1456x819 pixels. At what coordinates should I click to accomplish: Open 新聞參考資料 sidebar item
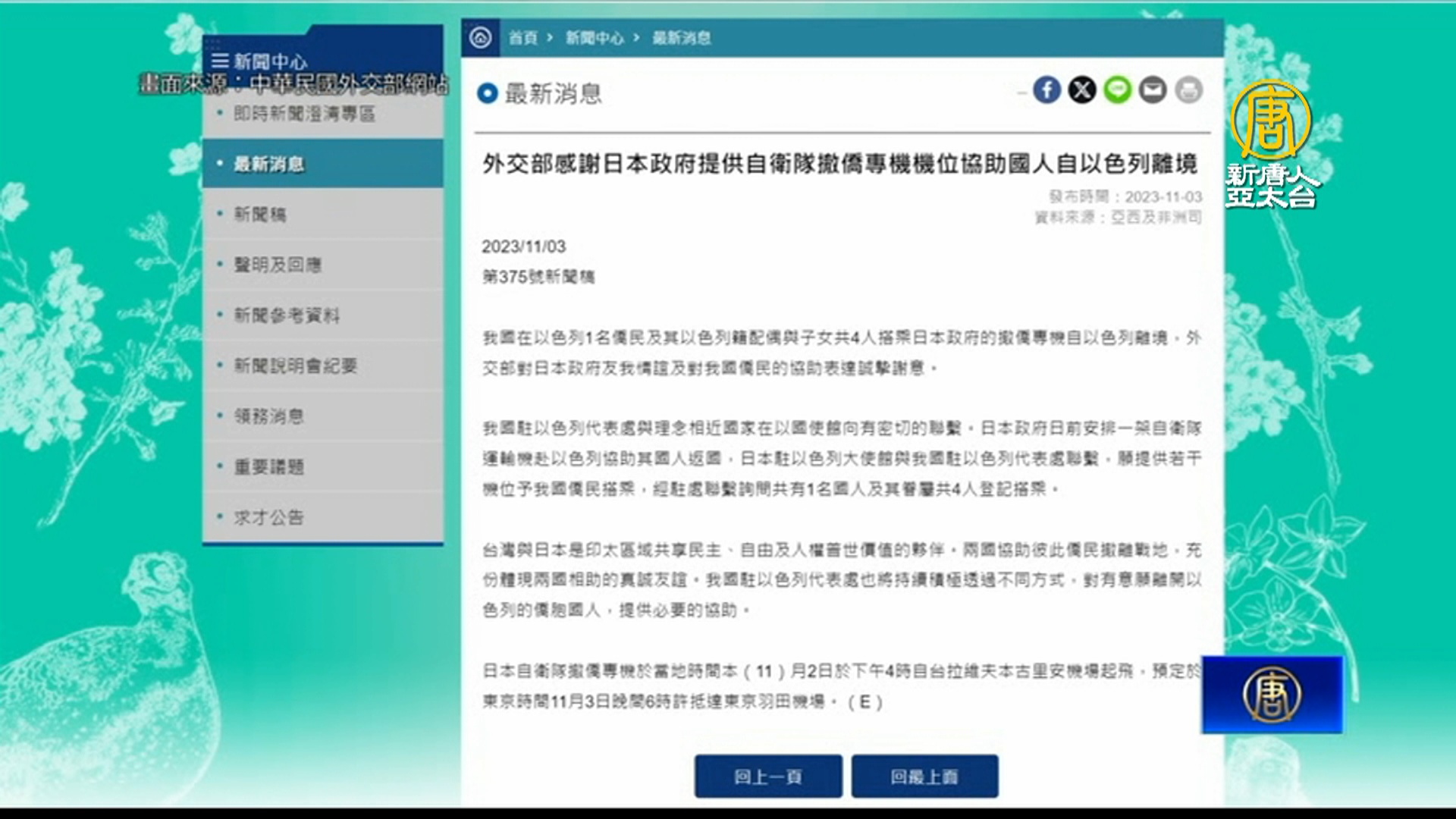tap(287, 315)
